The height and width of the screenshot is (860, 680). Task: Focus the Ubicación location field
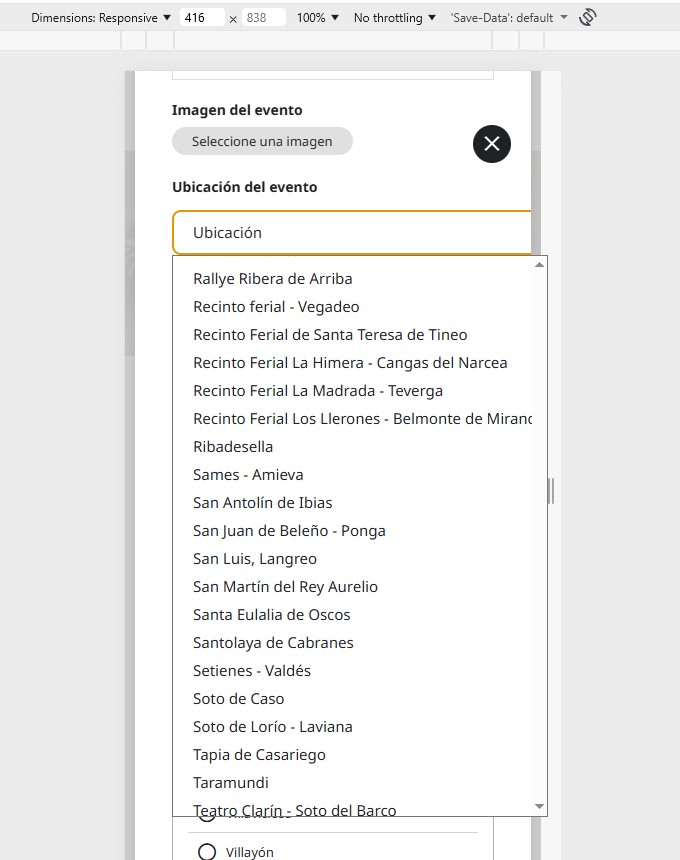click(x=352, y=233)
